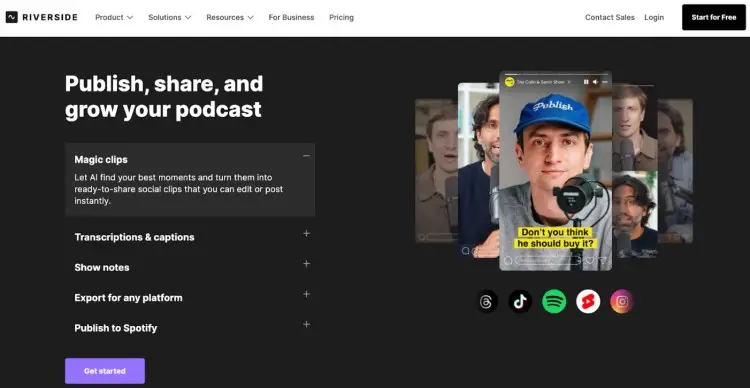Image resolution: width=750 pixels, height=388 pixels.
Task: Click the yellow show avatar in clip
Action: coord(509,82)
